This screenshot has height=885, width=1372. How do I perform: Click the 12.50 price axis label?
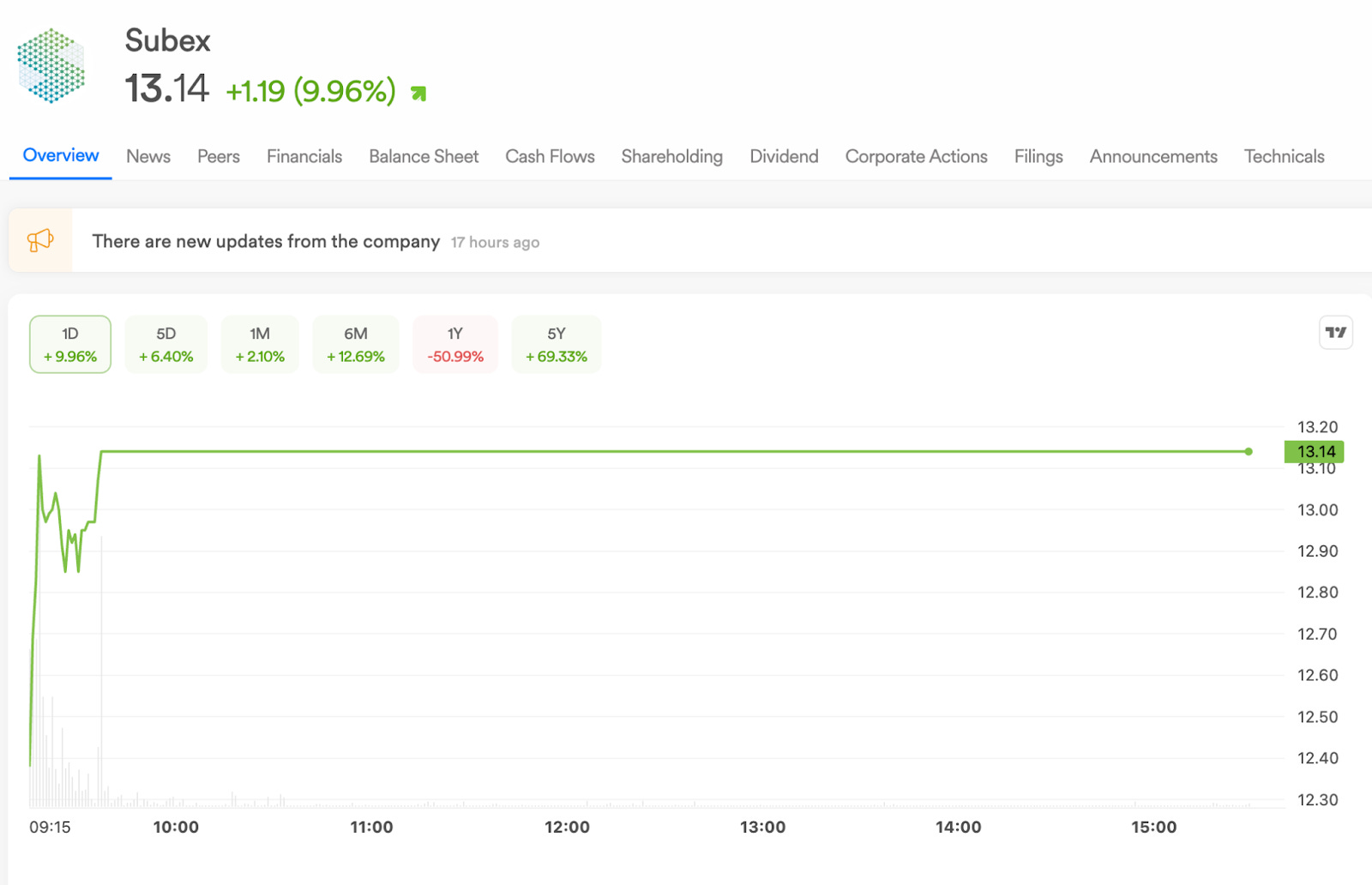pyautogui.click(x=1317, y=717)
